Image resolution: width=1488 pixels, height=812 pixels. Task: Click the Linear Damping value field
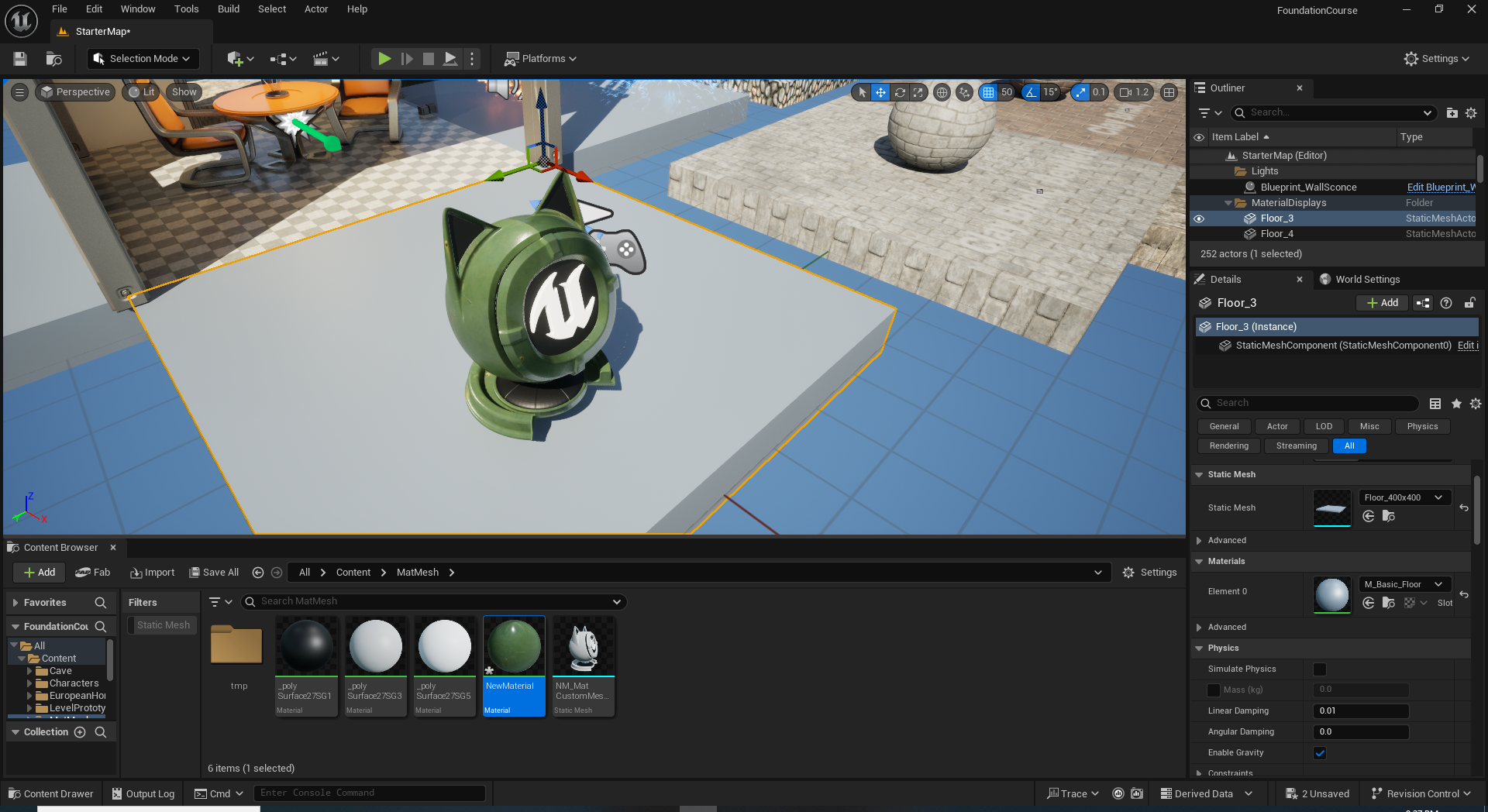(x=1361, y=711)
